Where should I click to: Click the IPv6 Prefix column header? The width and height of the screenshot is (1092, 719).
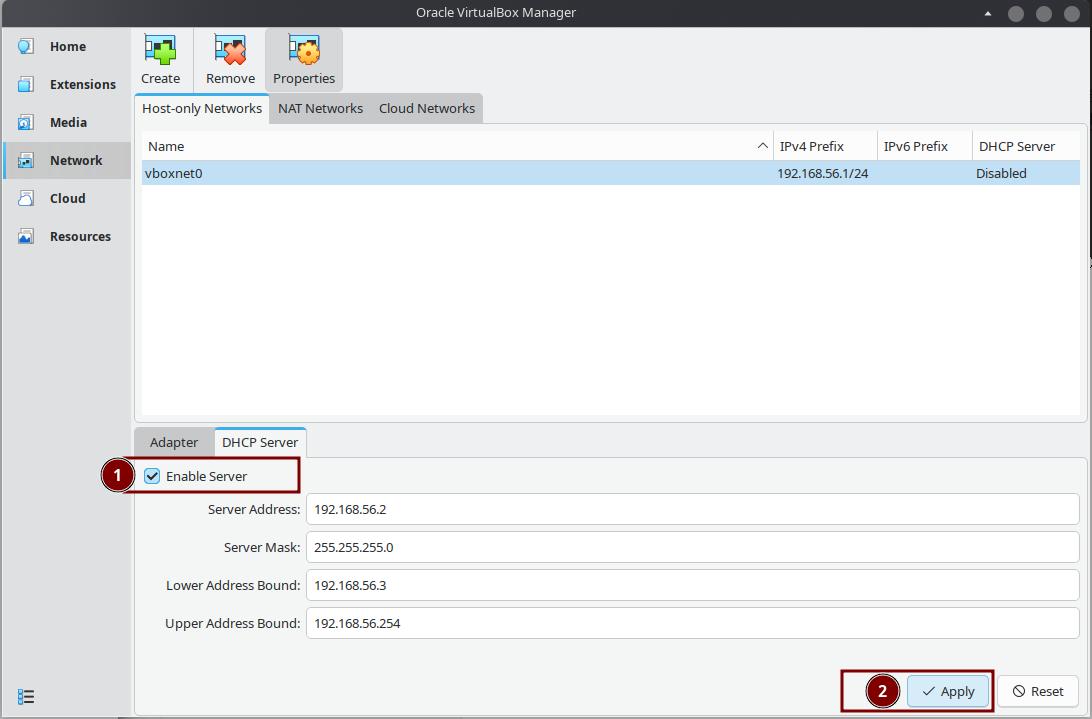pyautogui.click(x=925, y=146)
